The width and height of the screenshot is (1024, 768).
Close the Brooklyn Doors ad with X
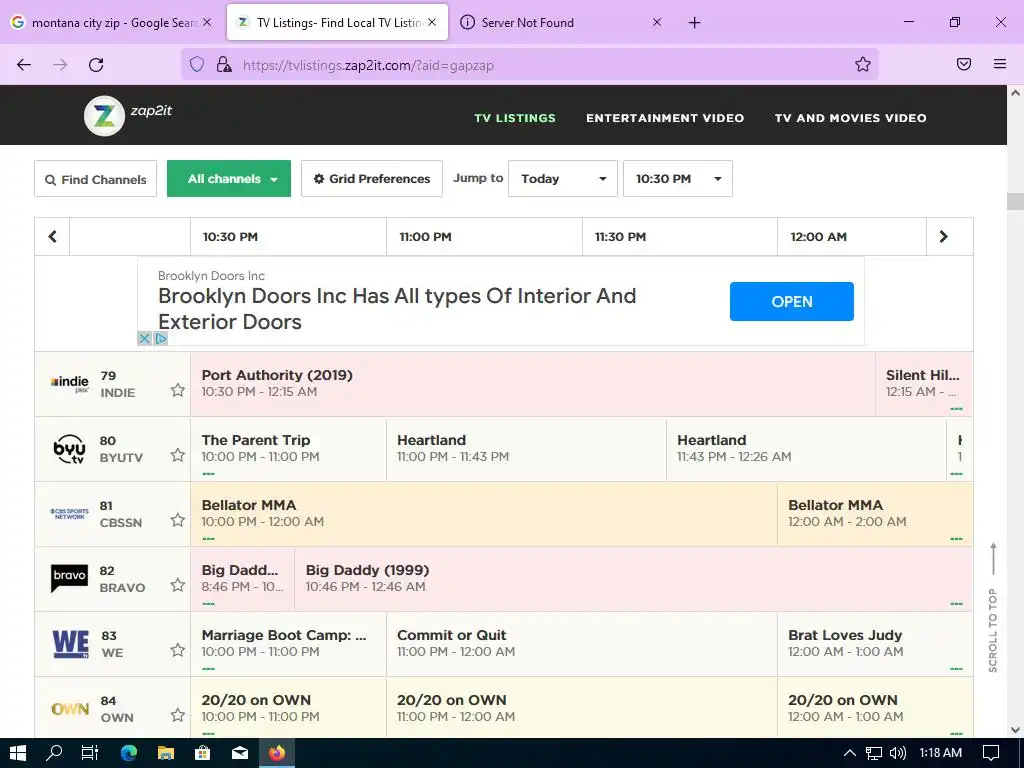tap(144, 338)
